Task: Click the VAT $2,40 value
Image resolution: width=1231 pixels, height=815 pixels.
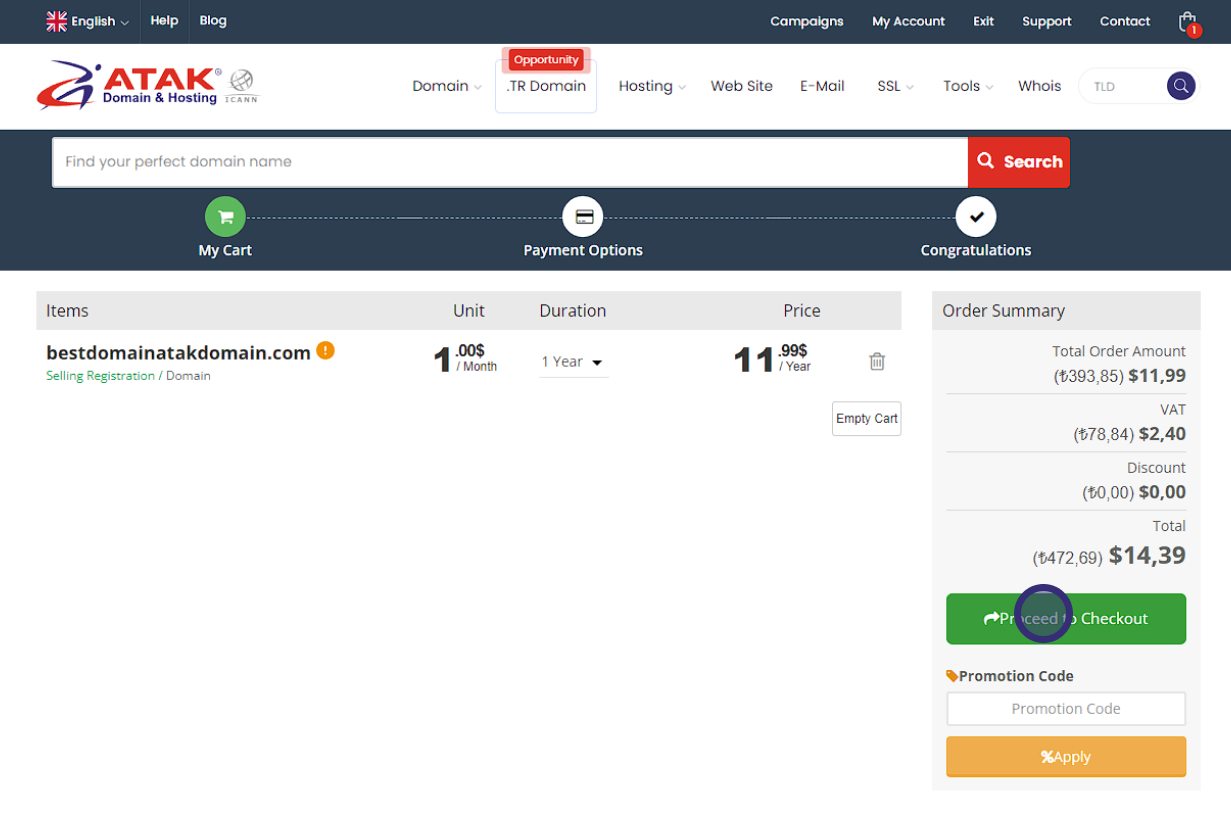Action: coord(1162,434)
